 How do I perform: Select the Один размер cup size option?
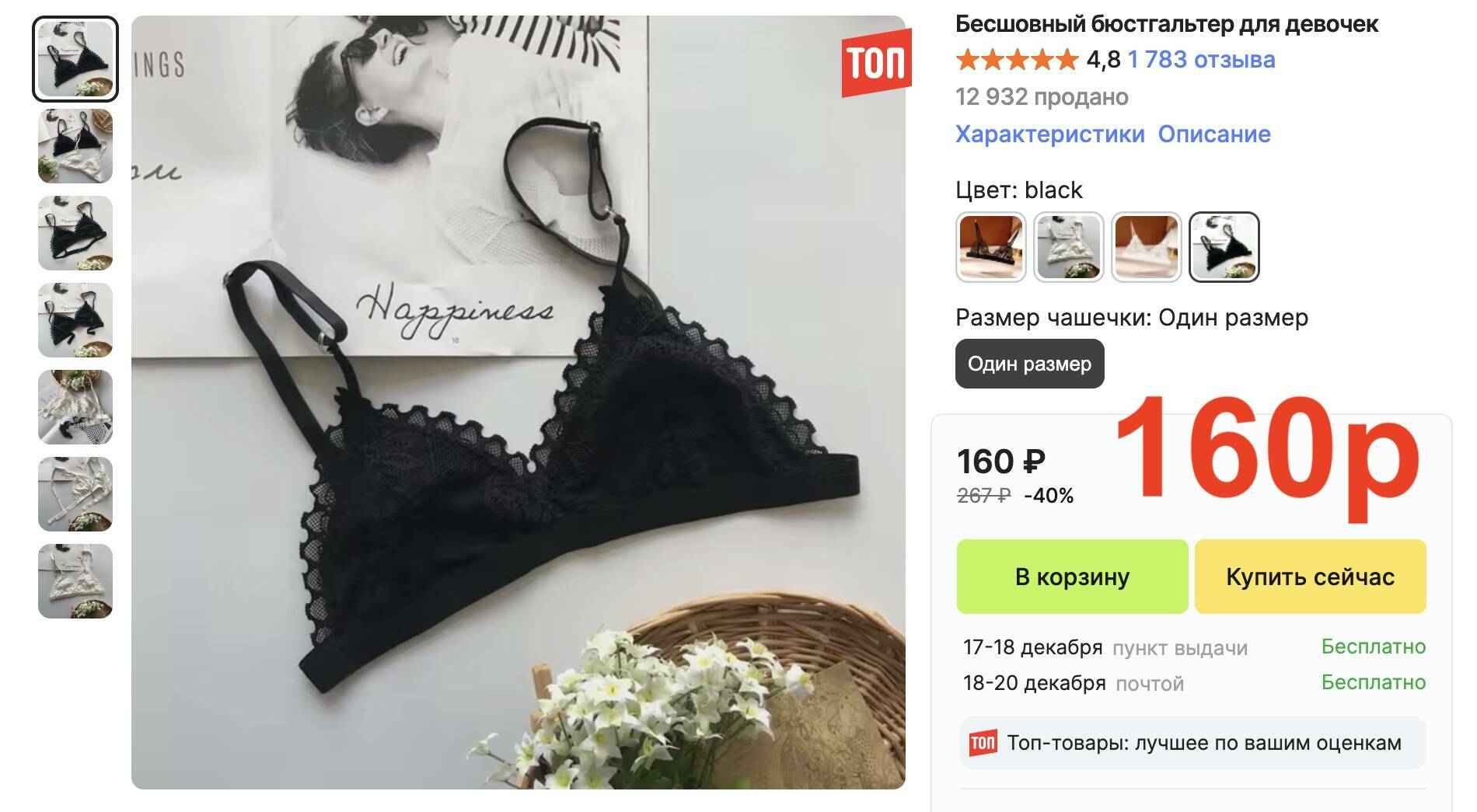pyautogui.click(x=1029, y=364)
